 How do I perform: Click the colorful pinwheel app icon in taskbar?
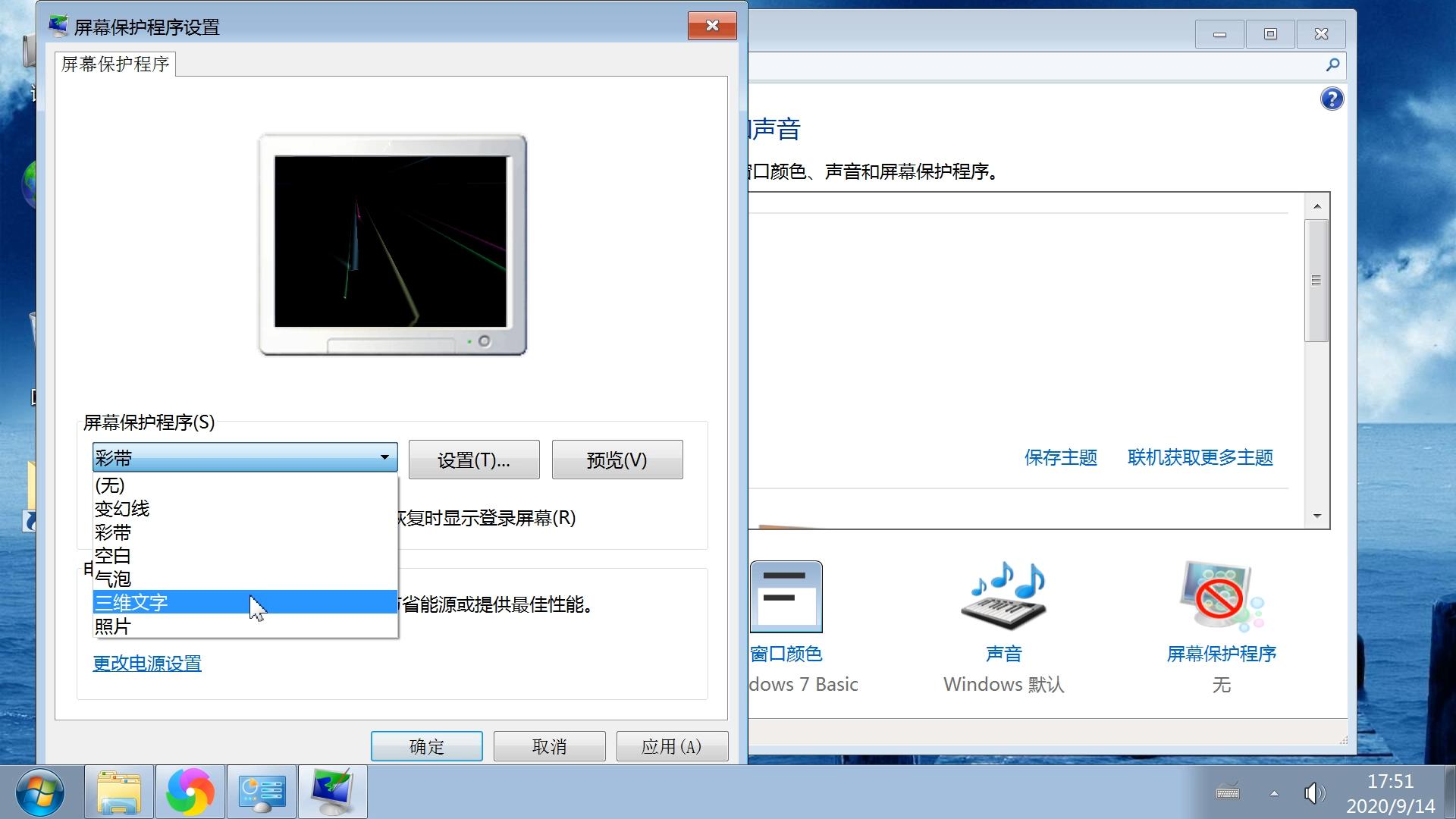click(x=190, y=792)
